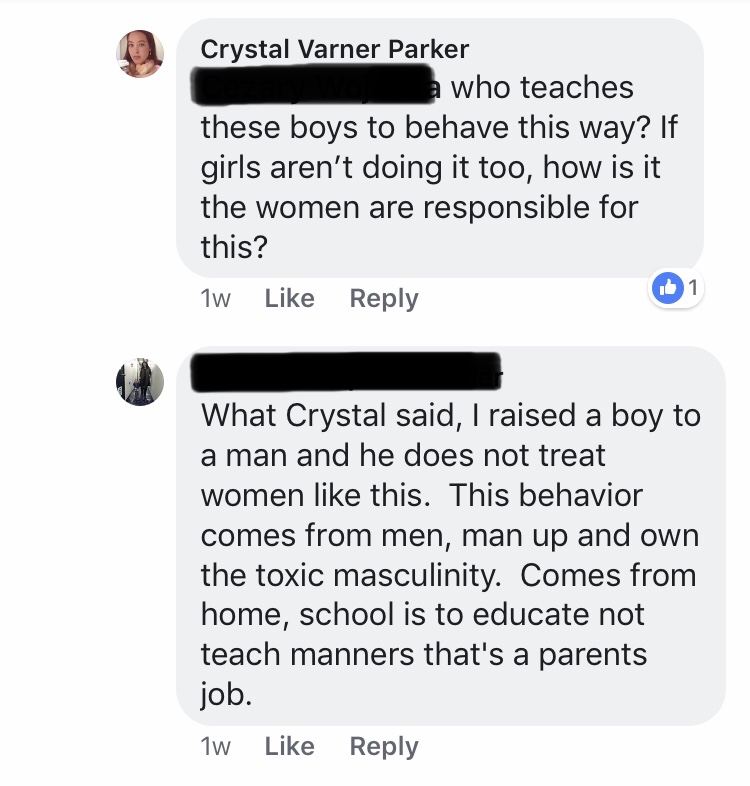Viewport: 750px width, 786px height.
Task: Like the comment starting 'What Crystal said'
Action: [289, 746]
